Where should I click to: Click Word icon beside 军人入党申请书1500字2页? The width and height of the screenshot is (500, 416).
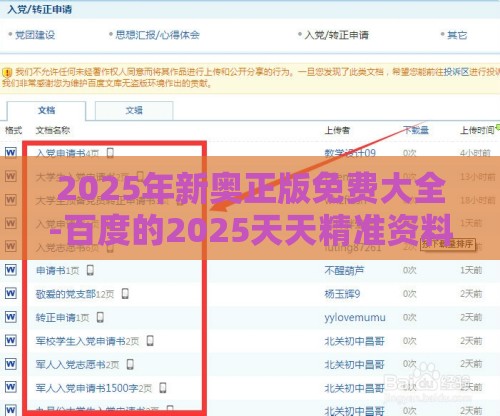(x=11, y=387)
